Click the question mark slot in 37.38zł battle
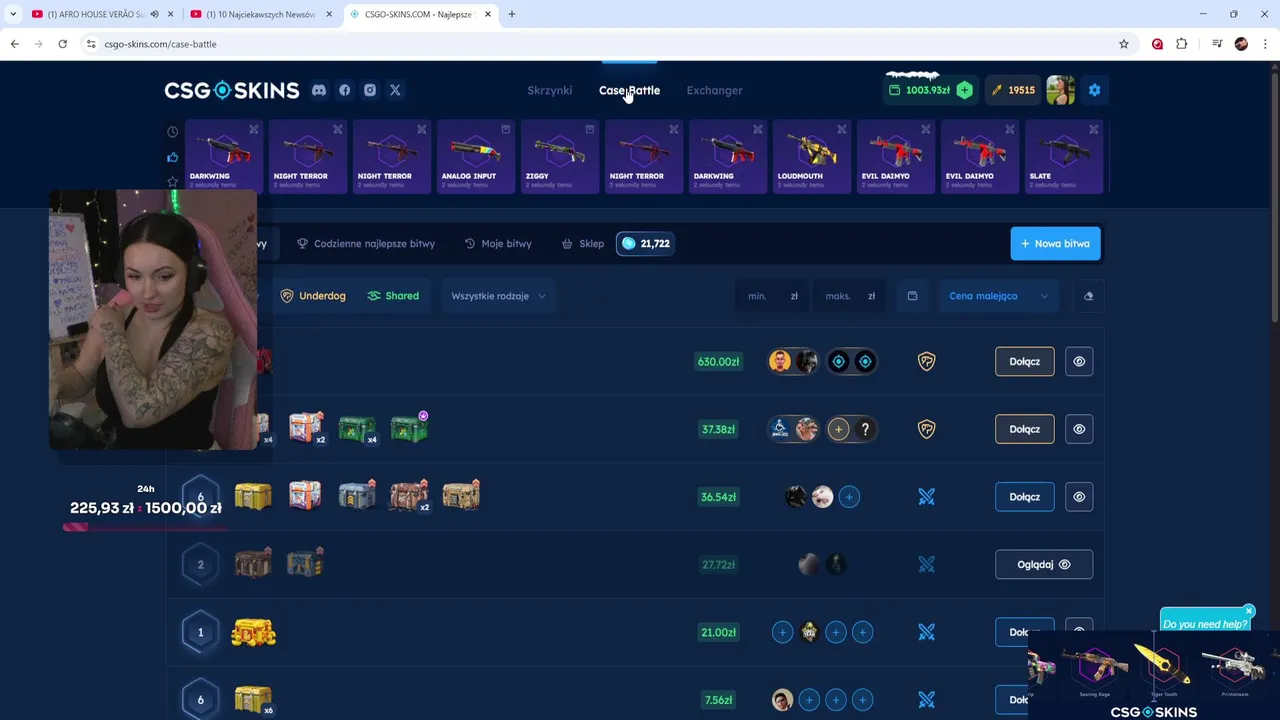This screenshot has width=1280, height=720. [865, 429]
